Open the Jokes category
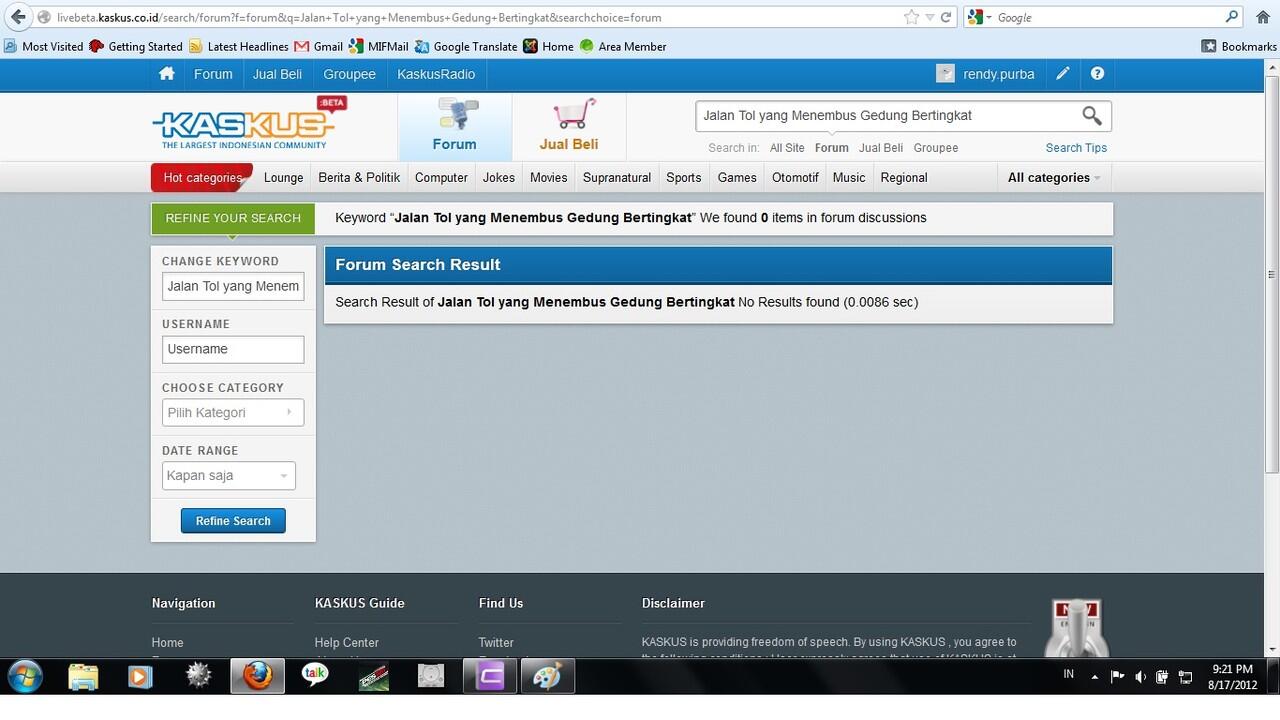This screenshot has width=1280, height=720. [499, 178]
